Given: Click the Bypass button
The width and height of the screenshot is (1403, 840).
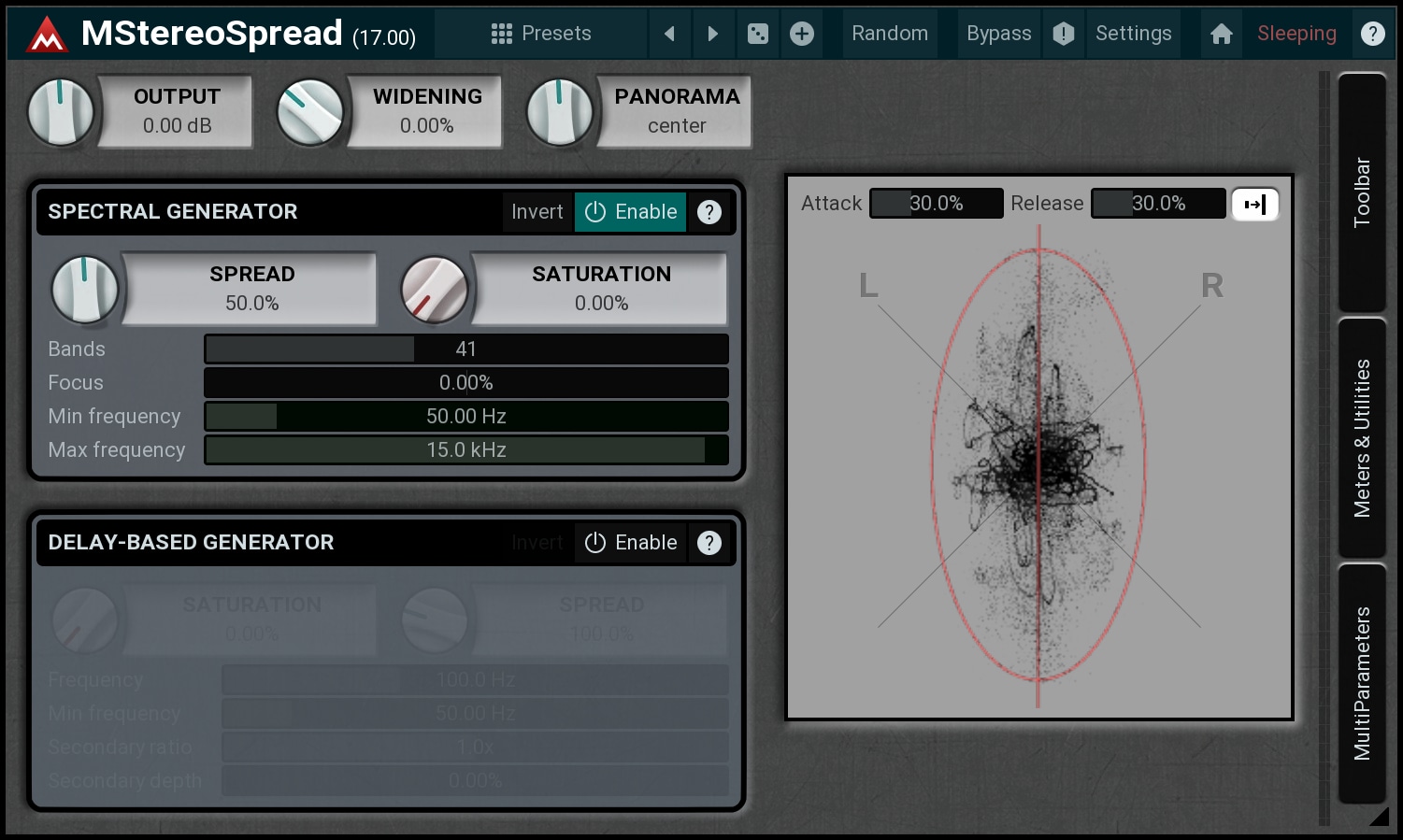Looking at the screenshot, I should [998, 34].
